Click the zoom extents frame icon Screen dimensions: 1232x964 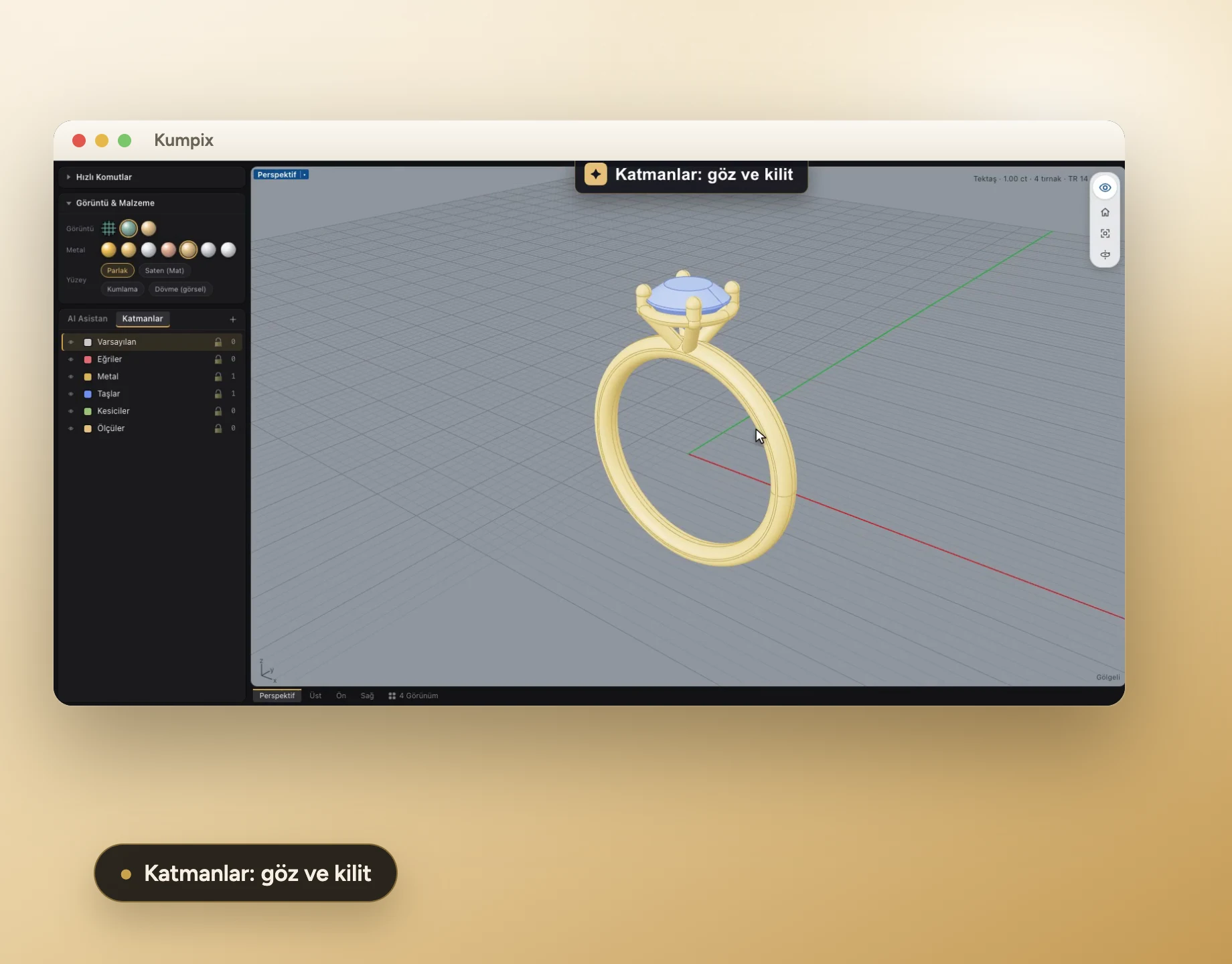[1105, 234]
